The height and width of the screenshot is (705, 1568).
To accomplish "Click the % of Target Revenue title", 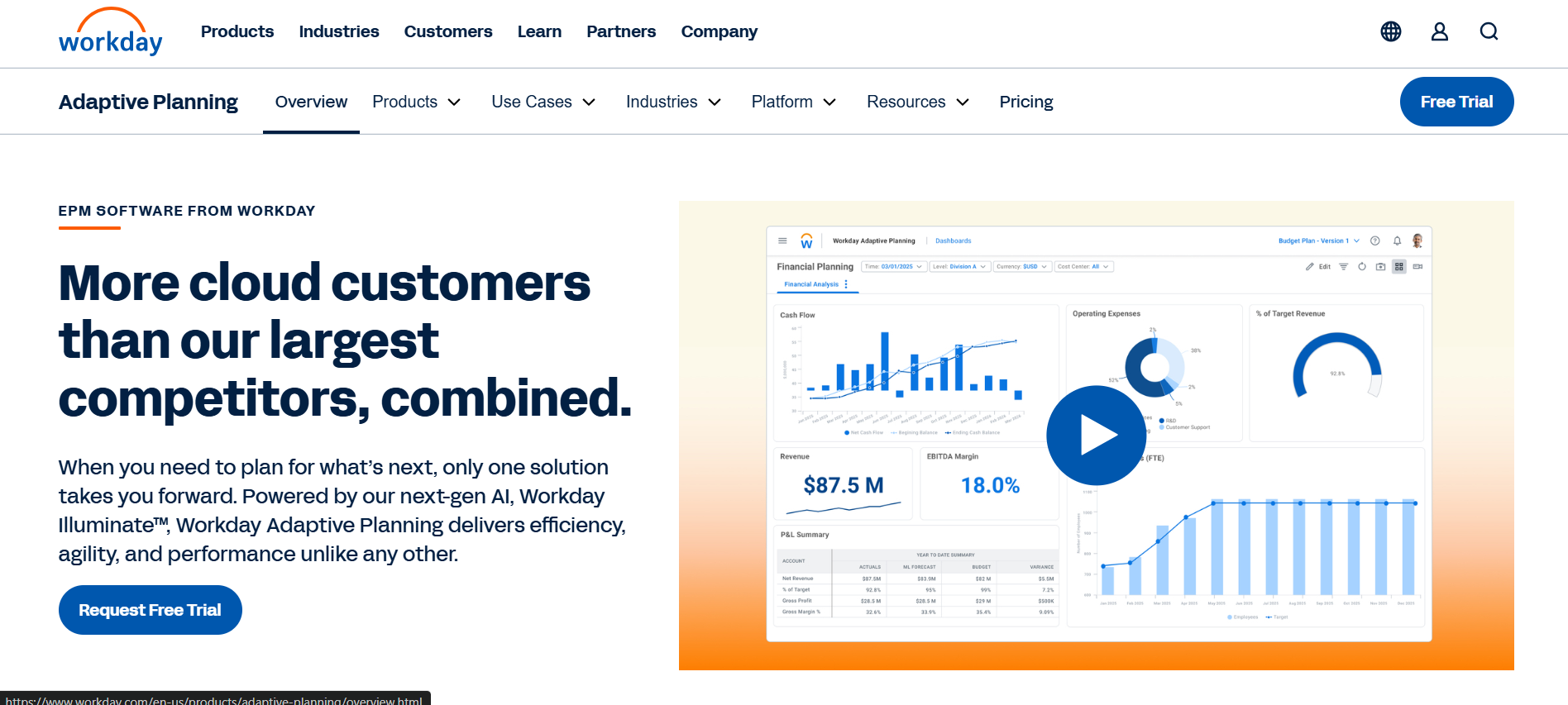I will pyautogui.click(x=1290, y=313).
